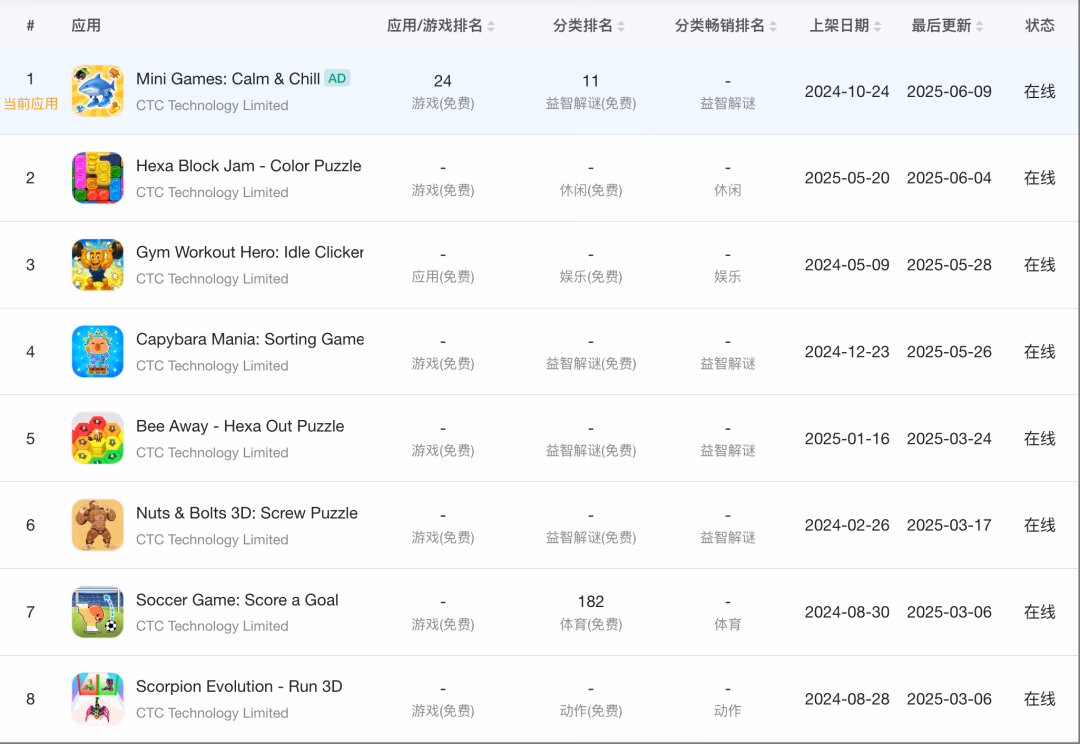This screenshot has height=744, width=1080.
Task: Open Scorpion Evolution - Run 3D title
Action: coord(239,687)
